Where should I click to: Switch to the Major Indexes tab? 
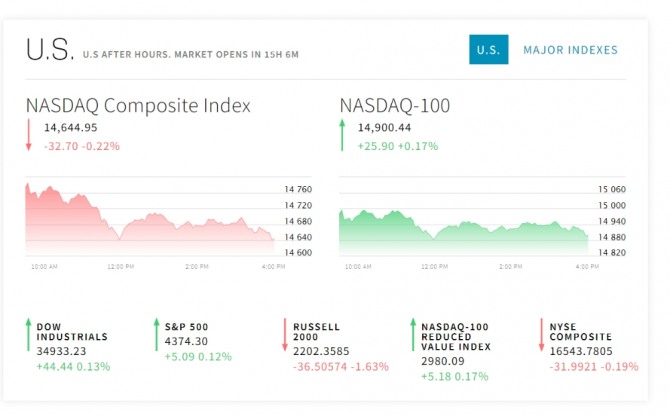click(x=570, y=50)
